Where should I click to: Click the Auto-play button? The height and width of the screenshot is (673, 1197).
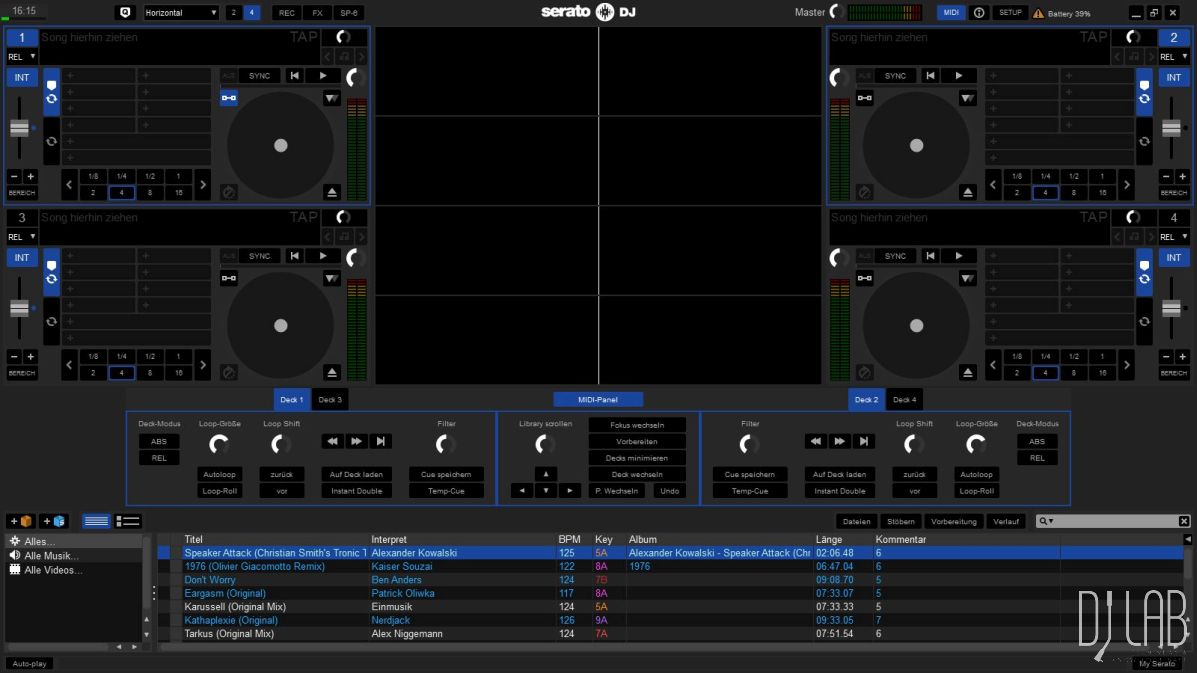coord(29,663)
